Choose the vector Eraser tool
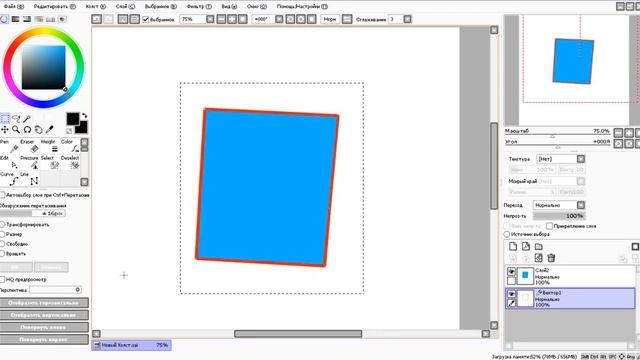The image size is (640, 360). tap(30, 146)
